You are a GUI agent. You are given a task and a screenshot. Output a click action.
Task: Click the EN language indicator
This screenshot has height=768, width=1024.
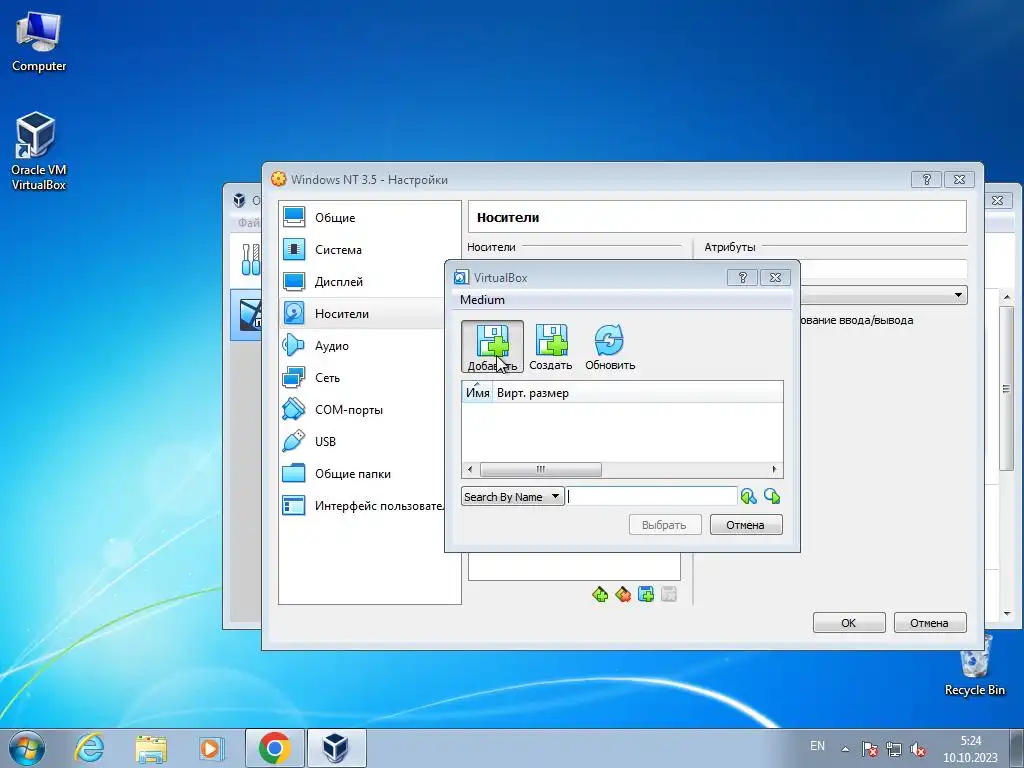(x=817, y=746)
